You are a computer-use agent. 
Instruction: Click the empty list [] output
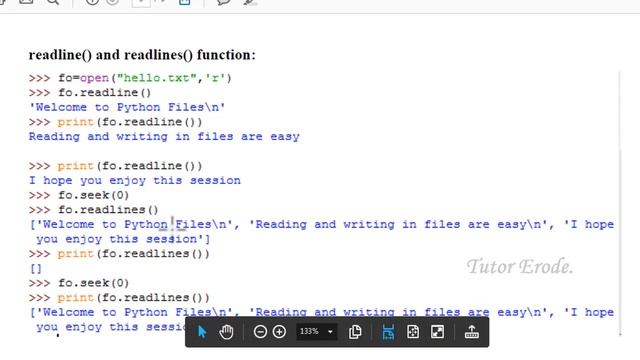coord(36,269)
